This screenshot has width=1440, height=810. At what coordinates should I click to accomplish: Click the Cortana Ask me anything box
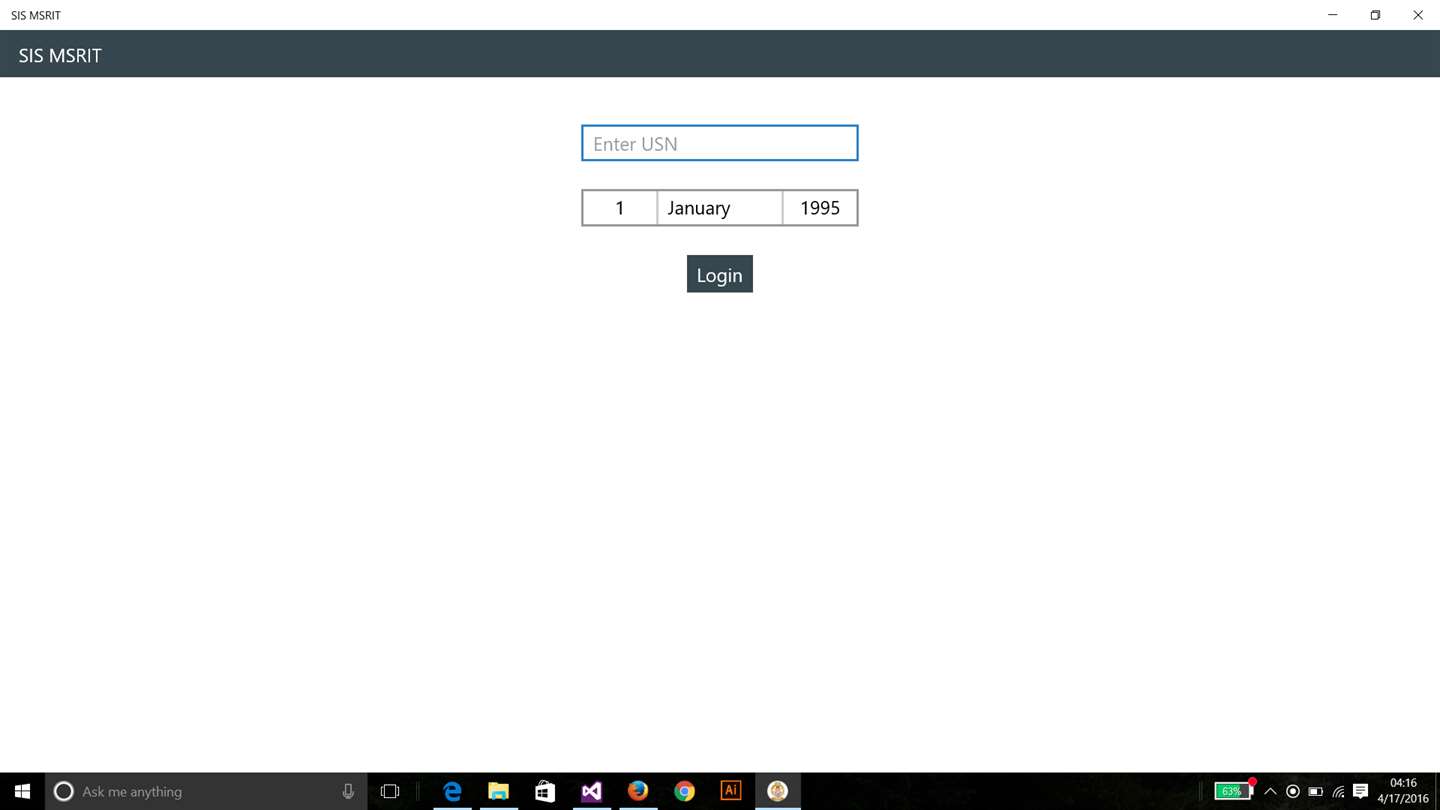click(x=206, y=791)
